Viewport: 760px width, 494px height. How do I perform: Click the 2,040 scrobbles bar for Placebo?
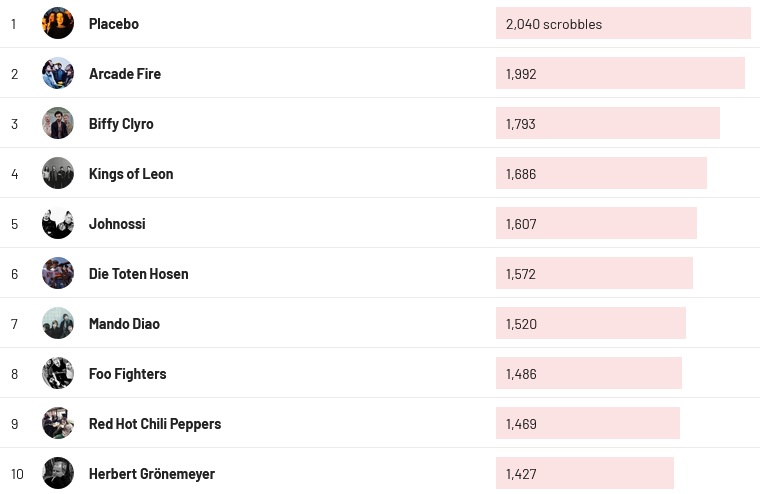coord(622,23)
